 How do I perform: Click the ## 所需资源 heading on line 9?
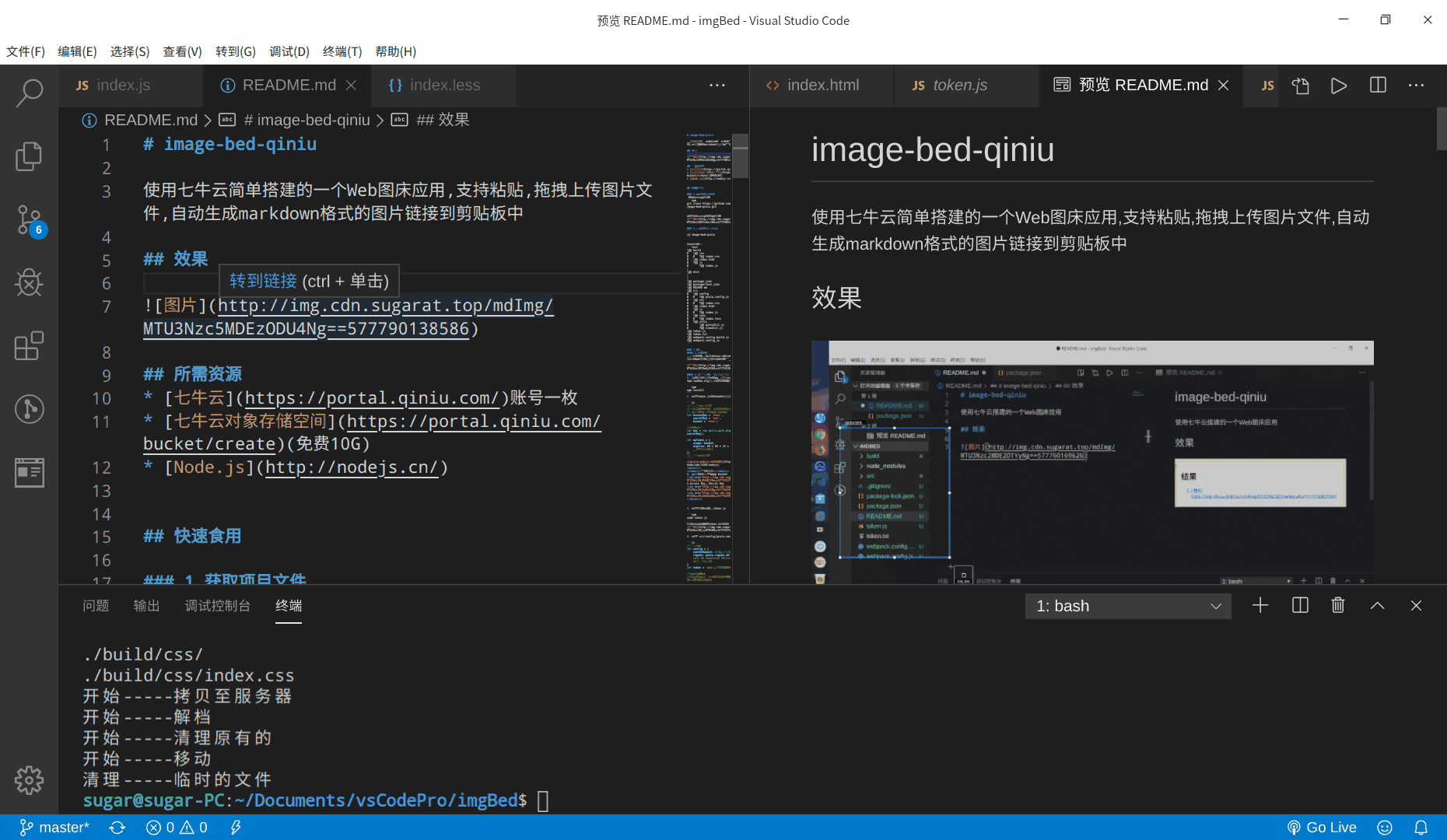click(193, 375)
